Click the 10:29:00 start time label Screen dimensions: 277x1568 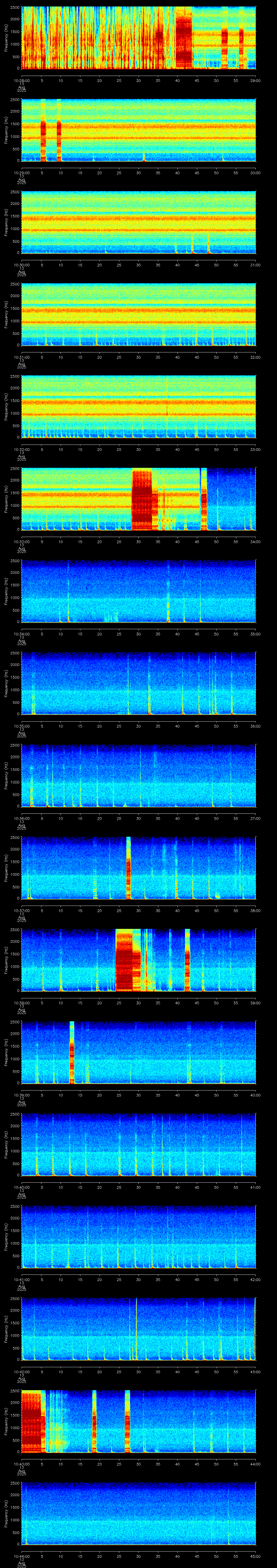tap(21, 173)
